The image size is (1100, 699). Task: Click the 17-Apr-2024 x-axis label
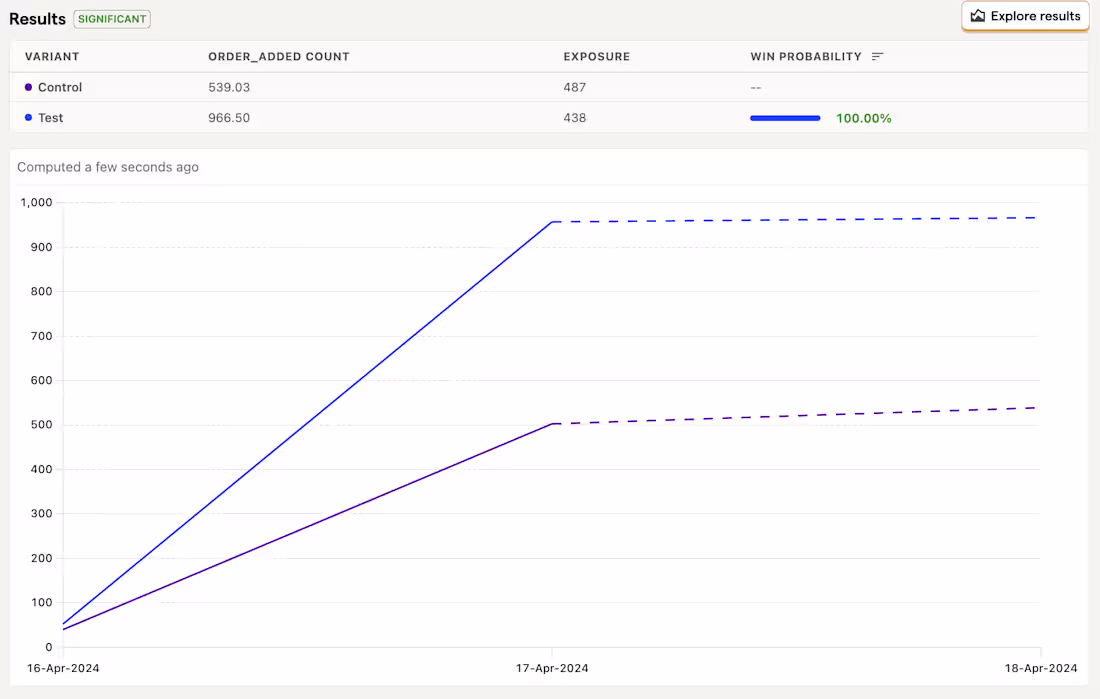pos(553,668)
